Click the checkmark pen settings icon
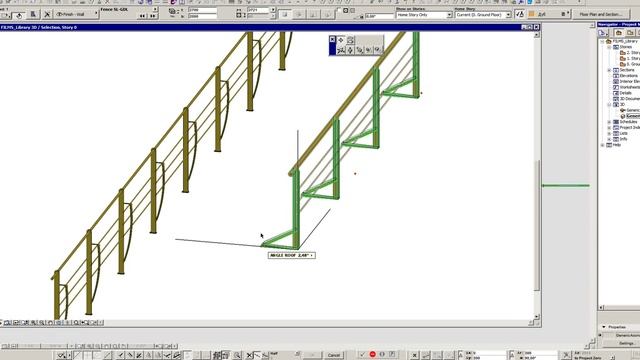The height and width of the screenshot is (360, 640). pyautogui.click(x=519, y=14)
